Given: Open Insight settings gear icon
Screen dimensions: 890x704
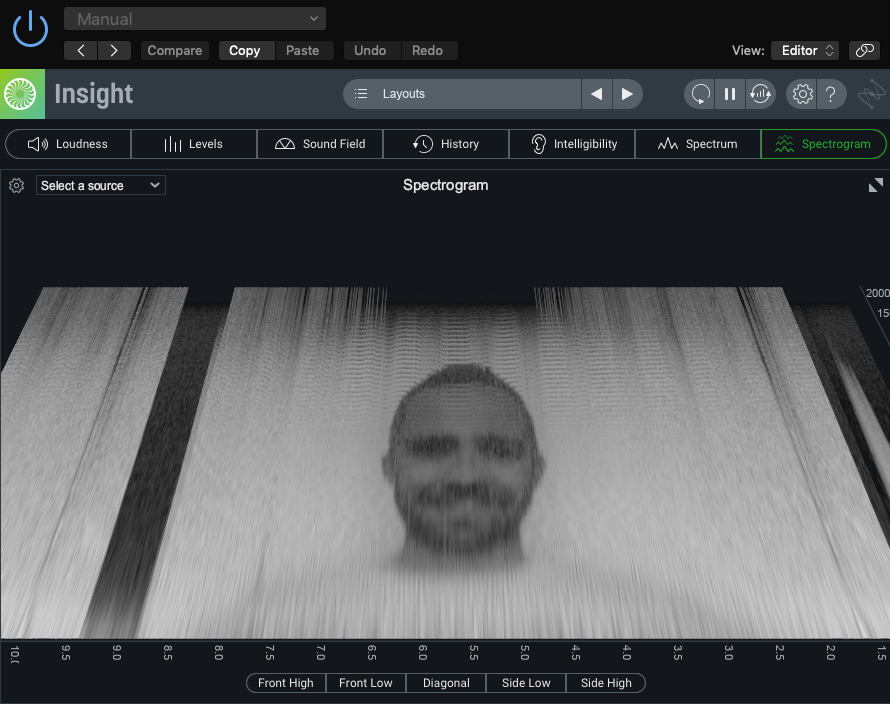Looking at the screenshot, I should tap(802, 94).
